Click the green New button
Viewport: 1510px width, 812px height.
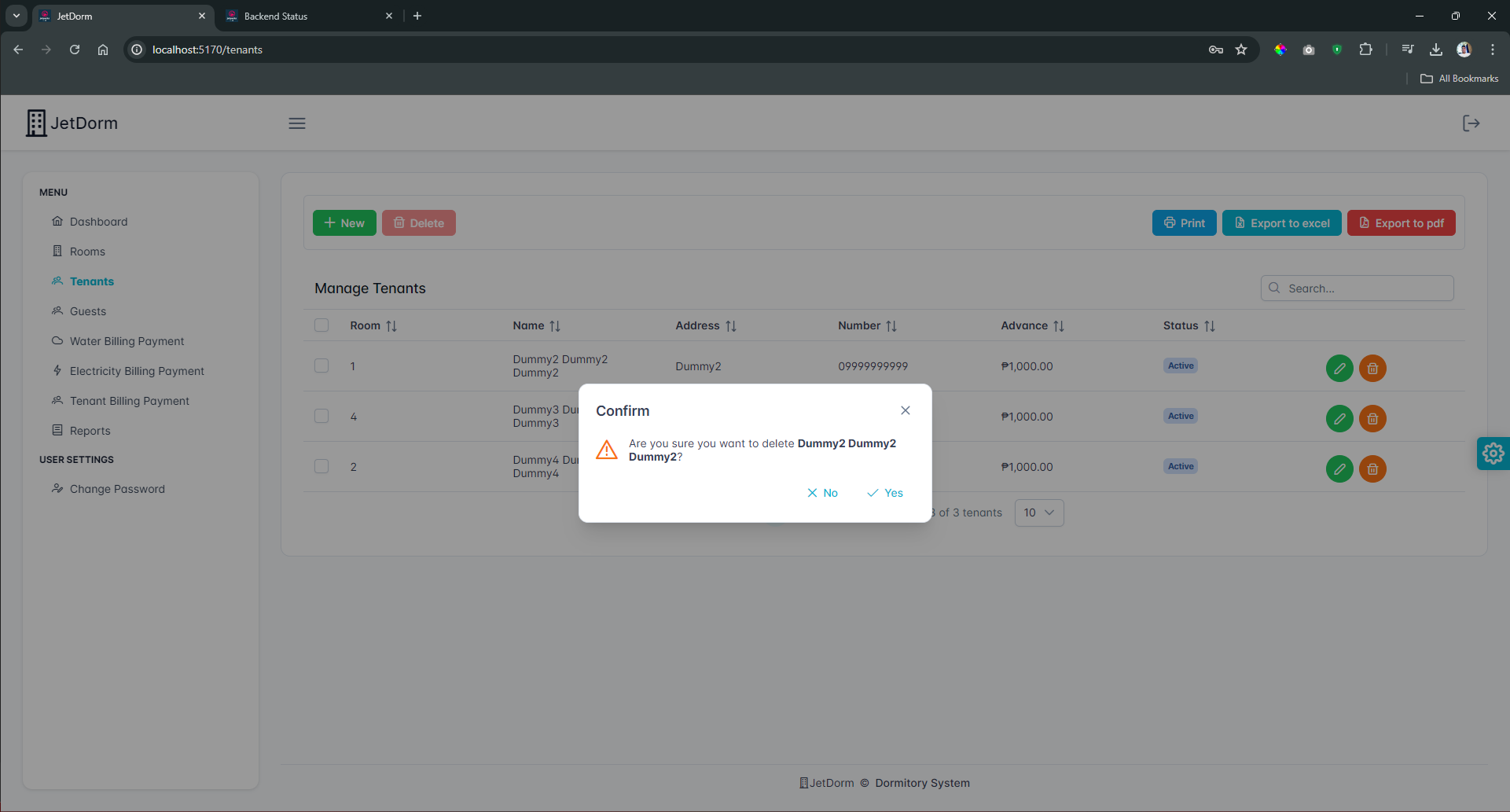tap(344, 223)
